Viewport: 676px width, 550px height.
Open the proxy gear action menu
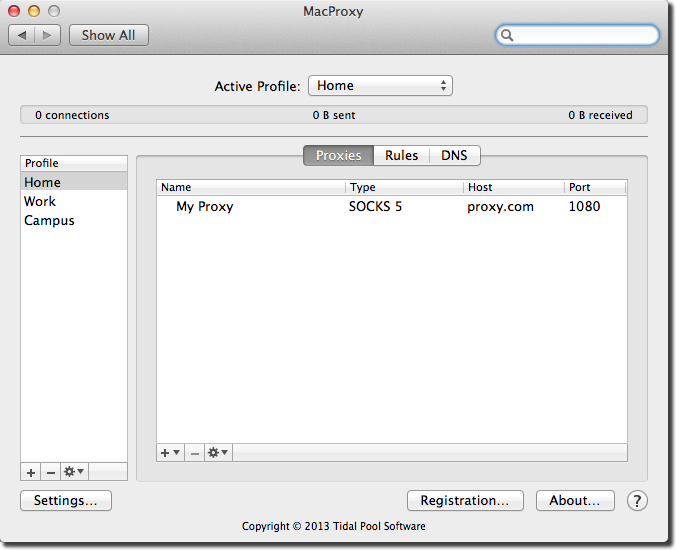pos(218,453)
